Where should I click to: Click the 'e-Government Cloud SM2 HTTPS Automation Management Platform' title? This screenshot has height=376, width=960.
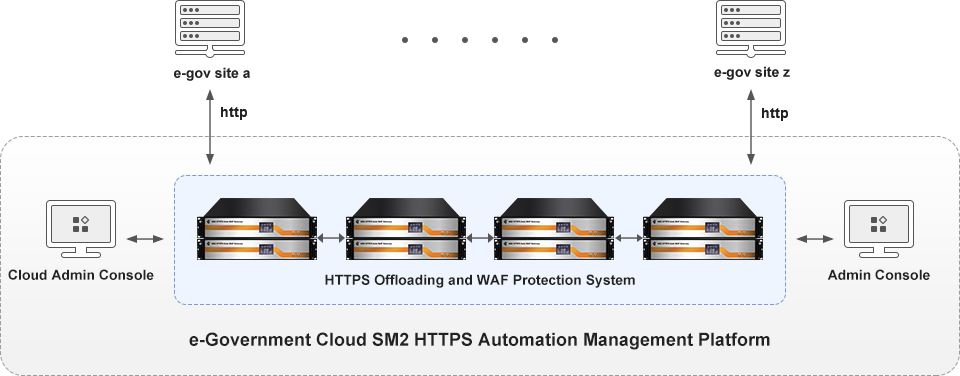(x=479, y=339)
